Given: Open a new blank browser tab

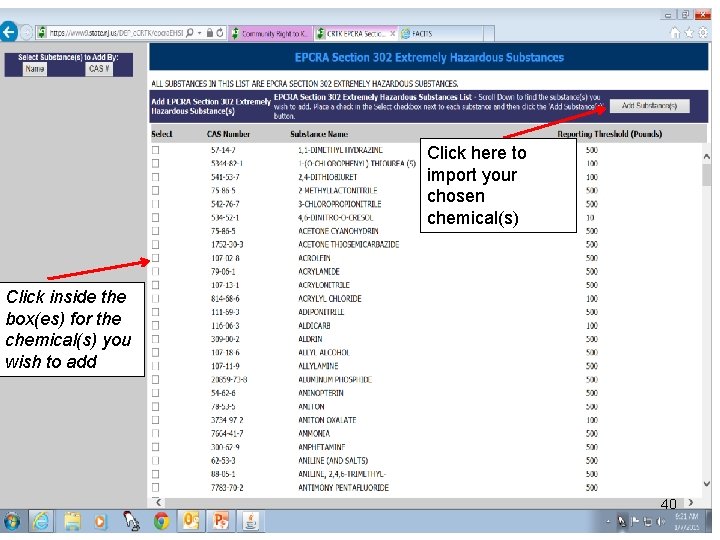Looking at the screenshot, I should (489, 34).
